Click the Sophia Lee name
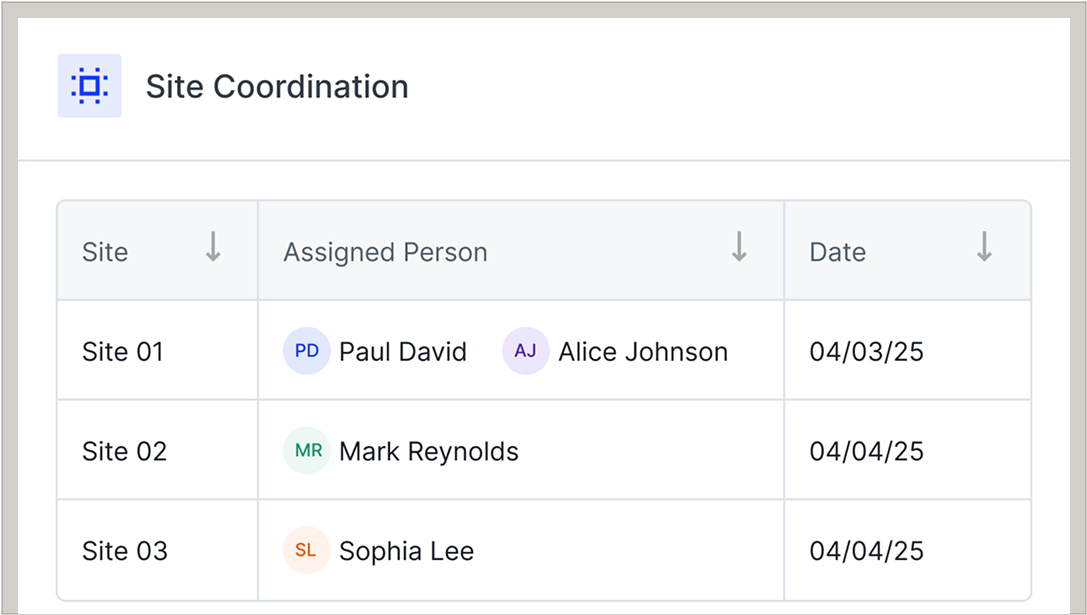The image size is (1087, 615). [x=406, y=552]
